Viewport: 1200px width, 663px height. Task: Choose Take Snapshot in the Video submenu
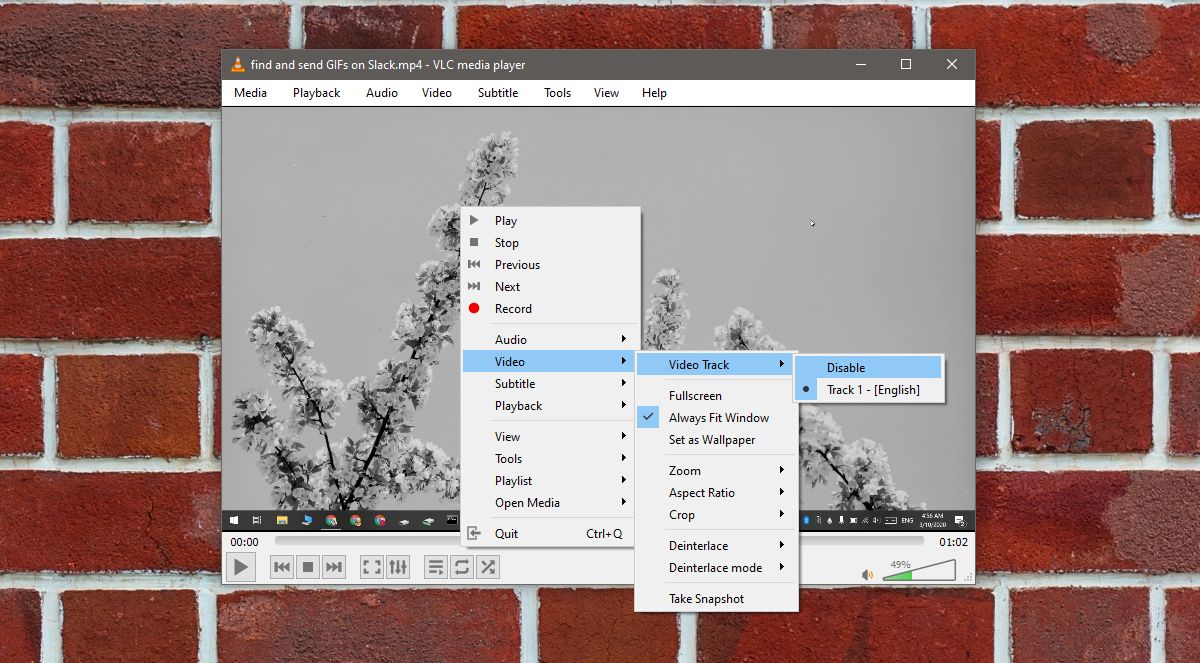coord(717,599)
